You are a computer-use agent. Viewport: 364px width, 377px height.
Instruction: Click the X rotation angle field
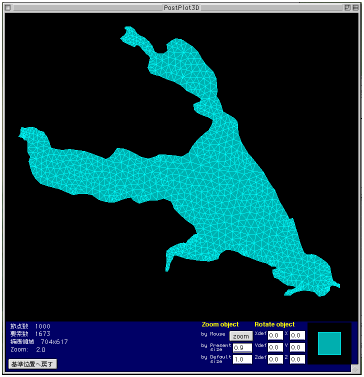coord(297,335)
